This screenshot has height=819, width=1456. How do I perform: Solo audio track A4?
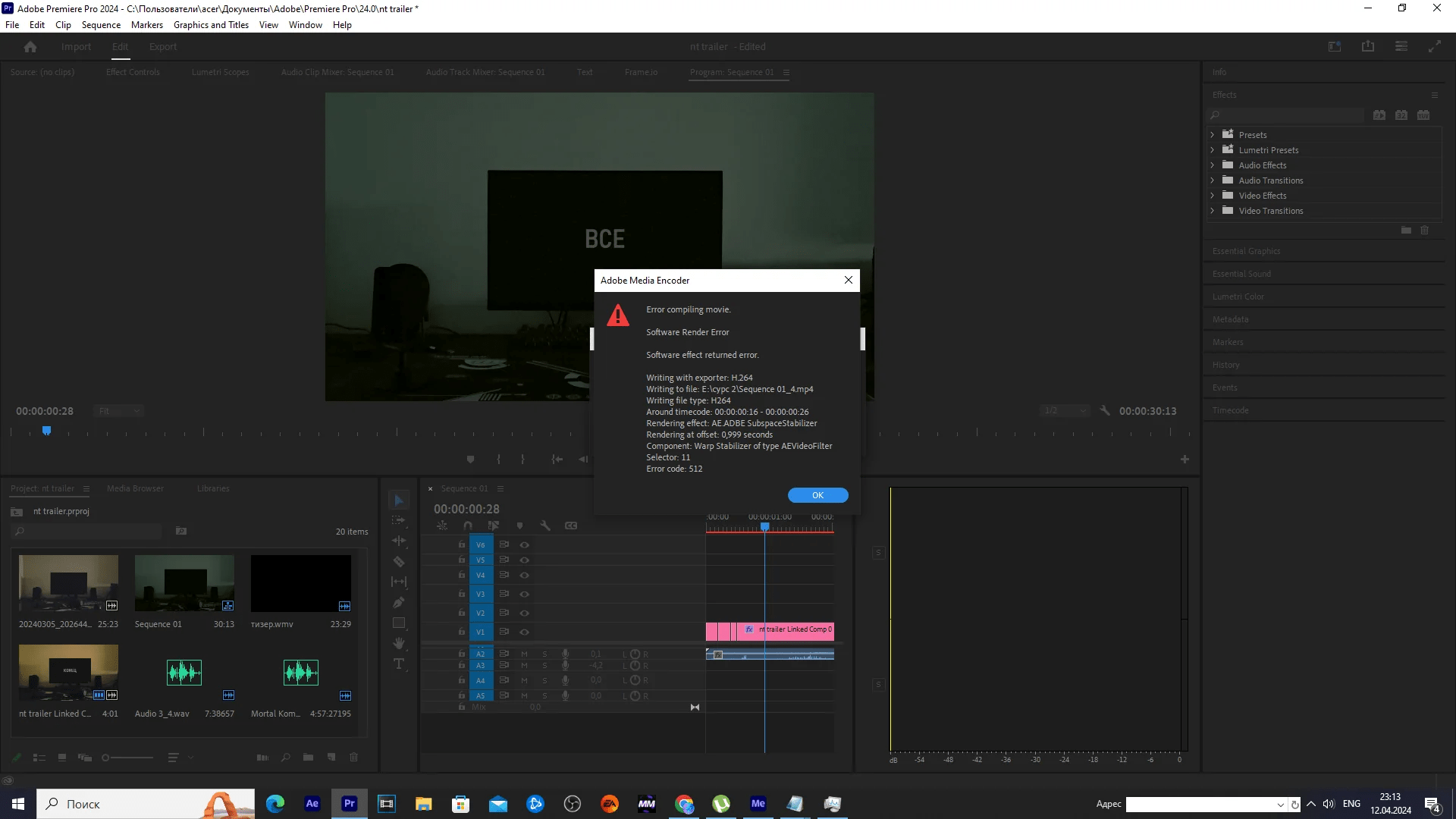tap(544, 680)
